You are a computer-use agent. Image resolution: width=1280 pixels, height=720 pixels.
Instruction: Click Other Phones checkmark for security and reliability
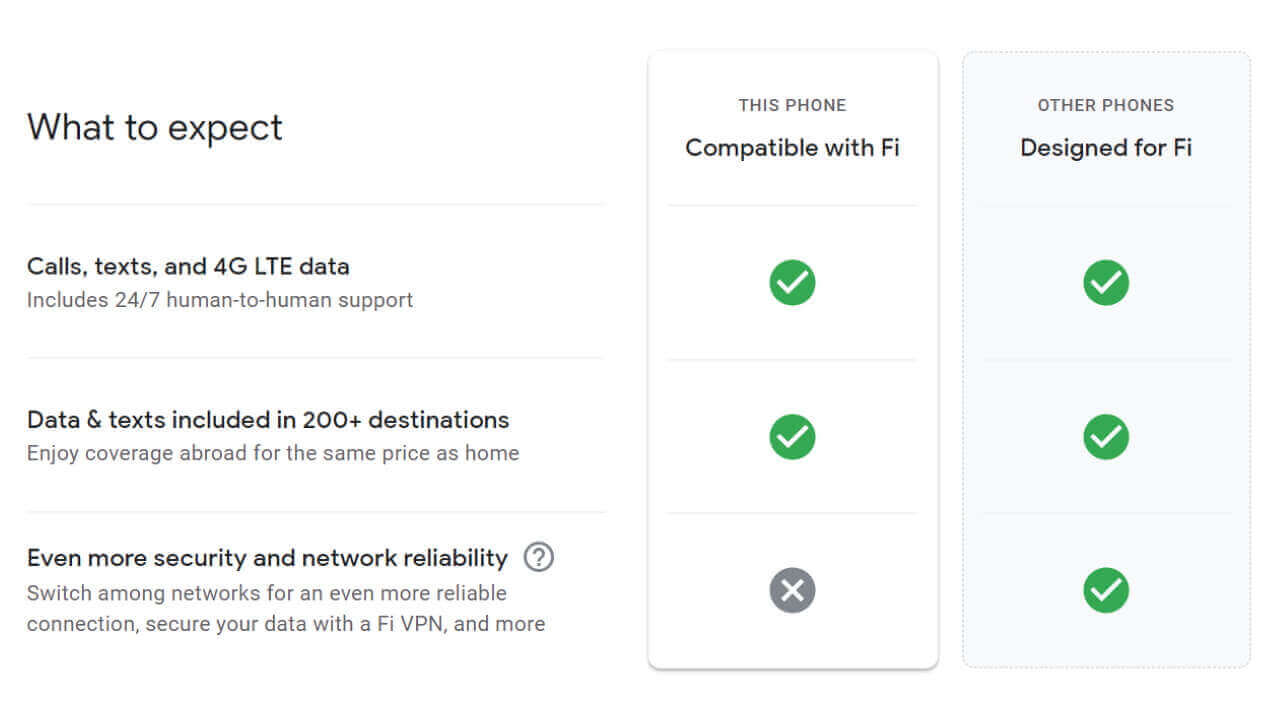1106,590
